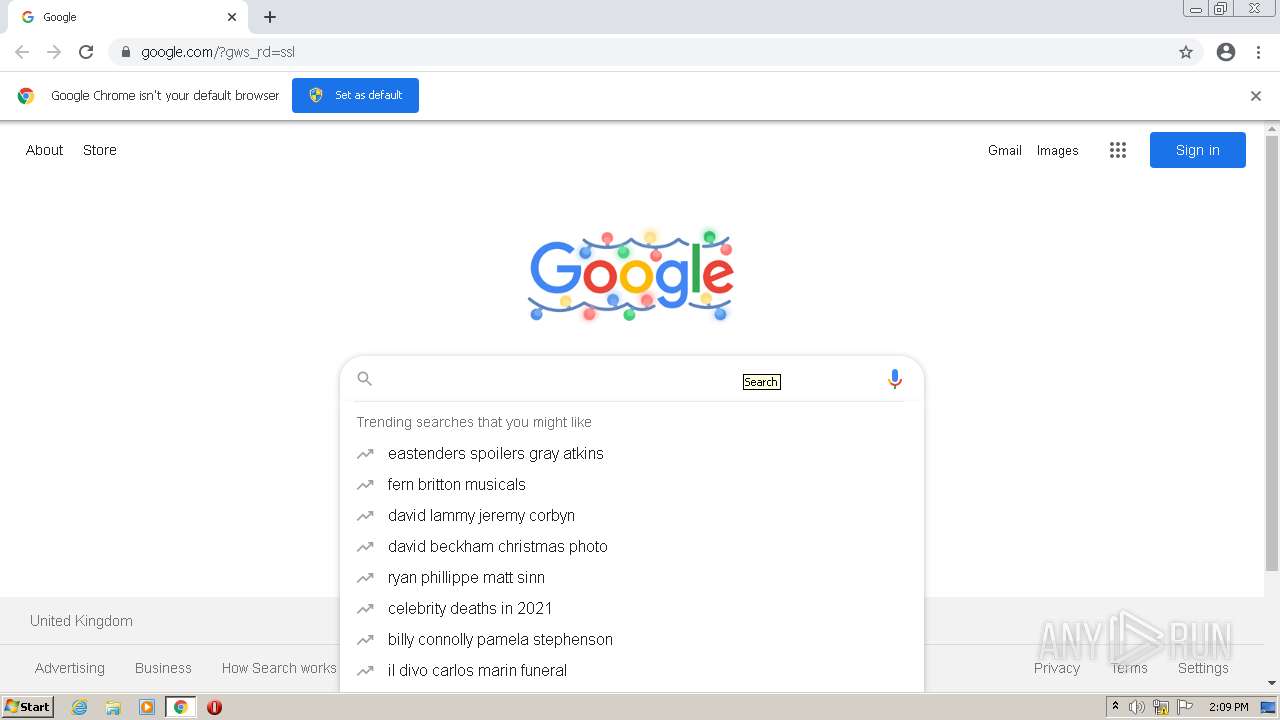Select suggestion david beckham christmas photo
Viewport: 1280px width, 720px height.
498,547
